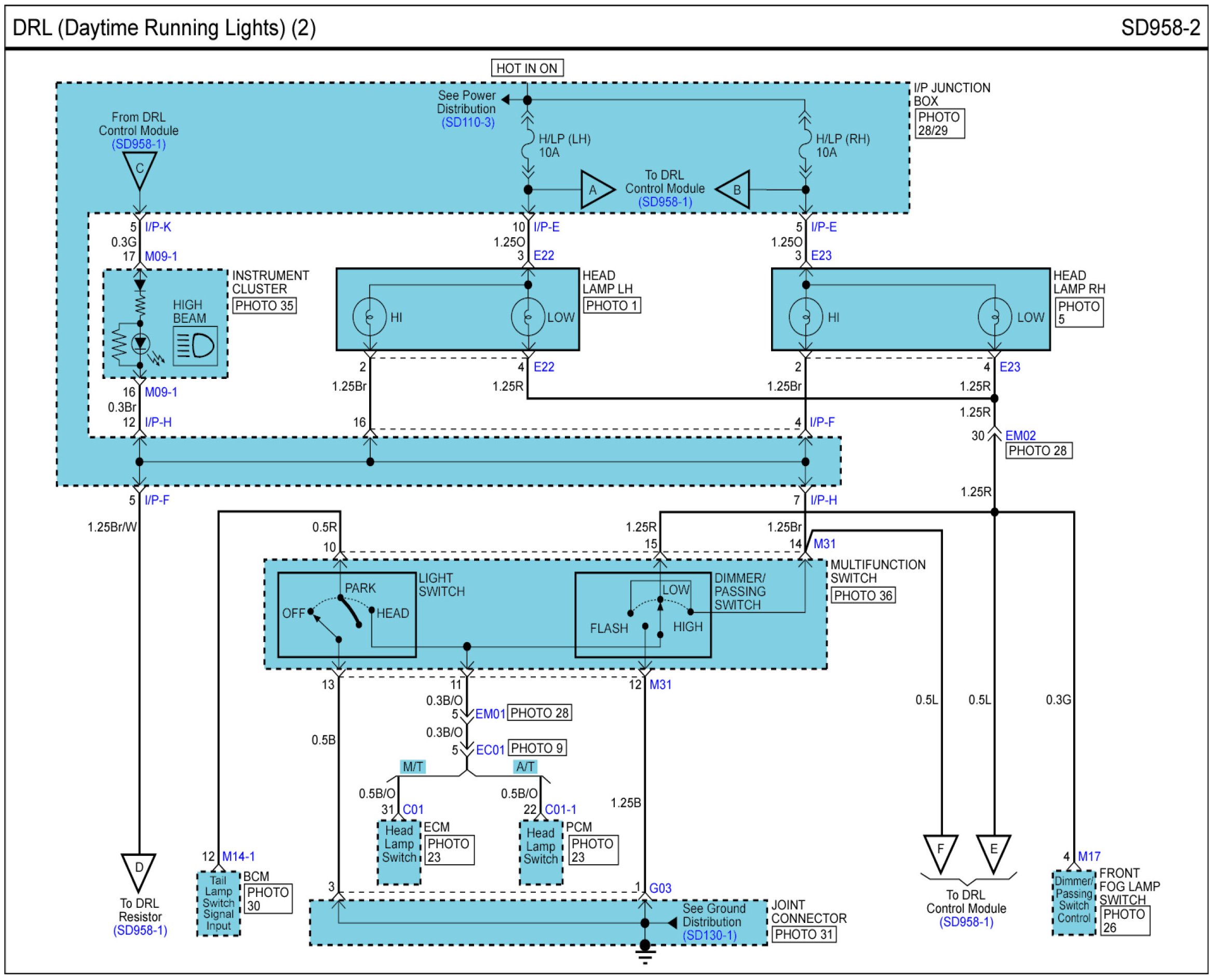The height and width of the screenshot is (980, 1215).
Task: Click the PHOTO 1 head lamp LH box
Action: [612, 306]
